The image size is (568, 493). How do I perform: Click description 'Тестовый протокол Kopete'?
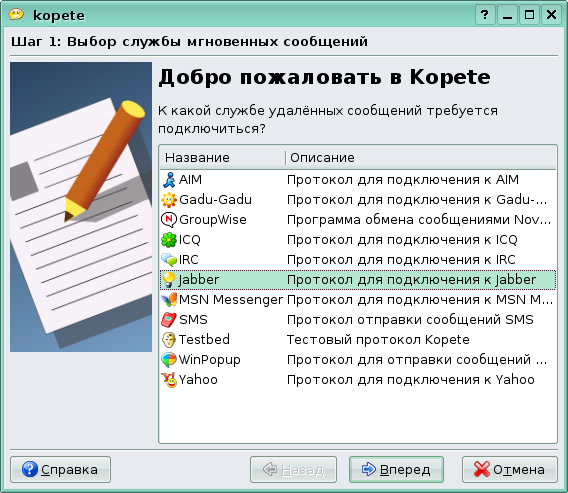(x=378, y=340)
